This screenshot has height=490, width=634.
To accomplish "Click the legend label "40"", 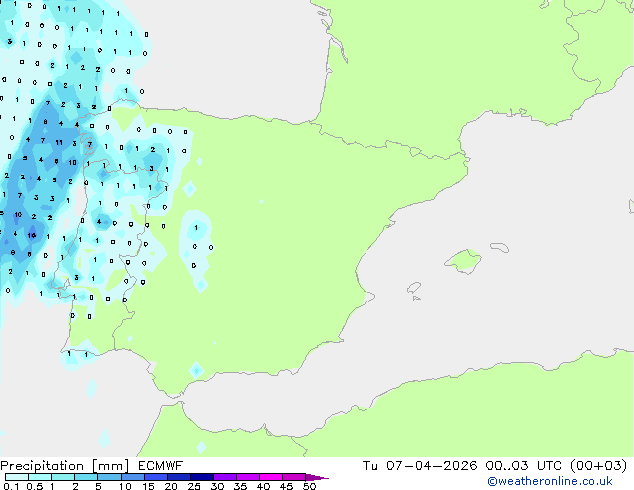I will pos(263,486).
